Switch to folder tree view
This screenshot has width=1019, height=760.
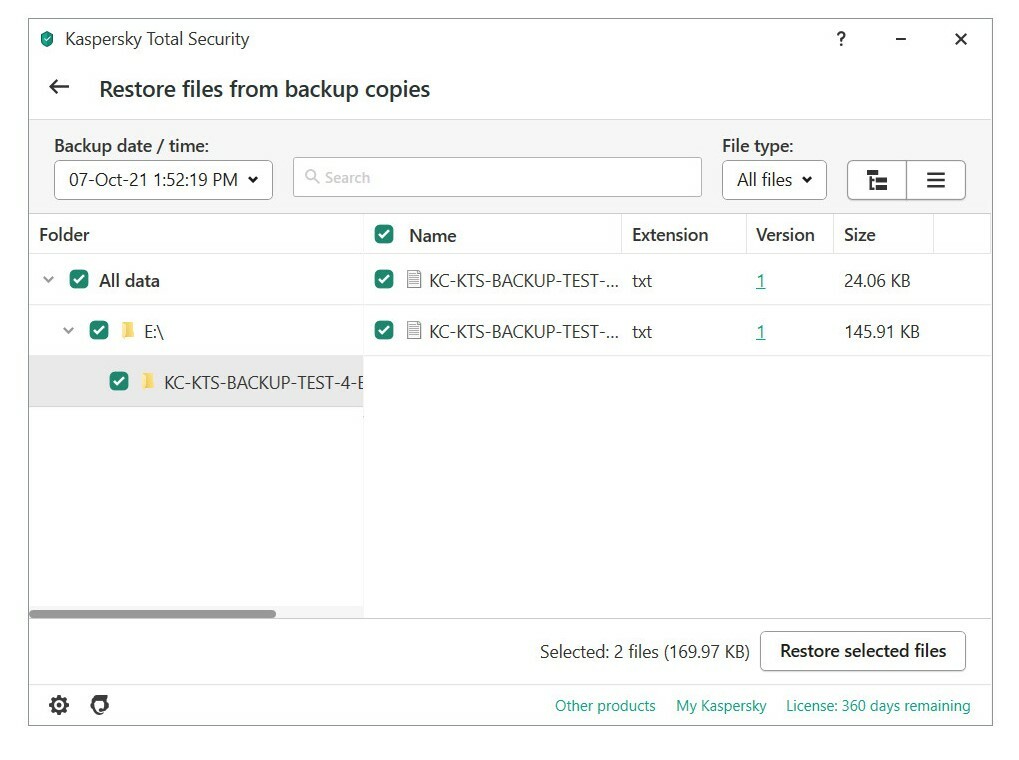pyautogui.click(x=877, y=180)
